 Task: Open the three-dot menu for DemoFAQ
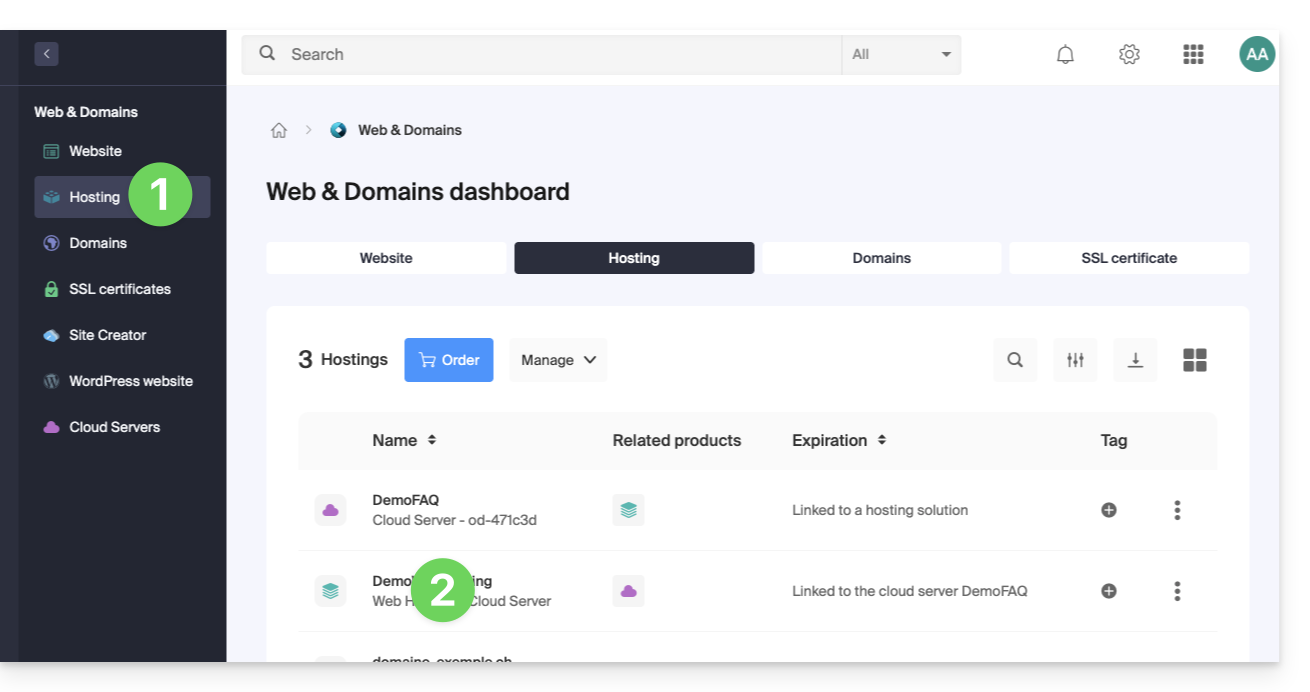click(1177, 510)
